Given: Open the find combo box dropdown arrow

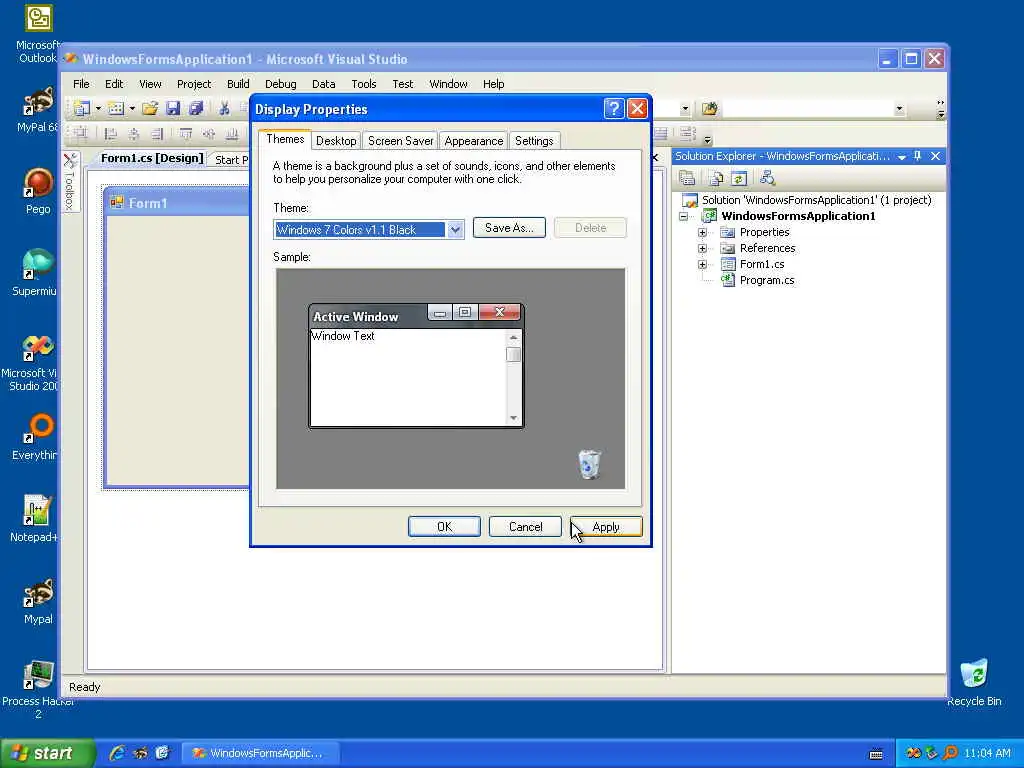Looking at the screenshot, I should click(x=899, y=108).
